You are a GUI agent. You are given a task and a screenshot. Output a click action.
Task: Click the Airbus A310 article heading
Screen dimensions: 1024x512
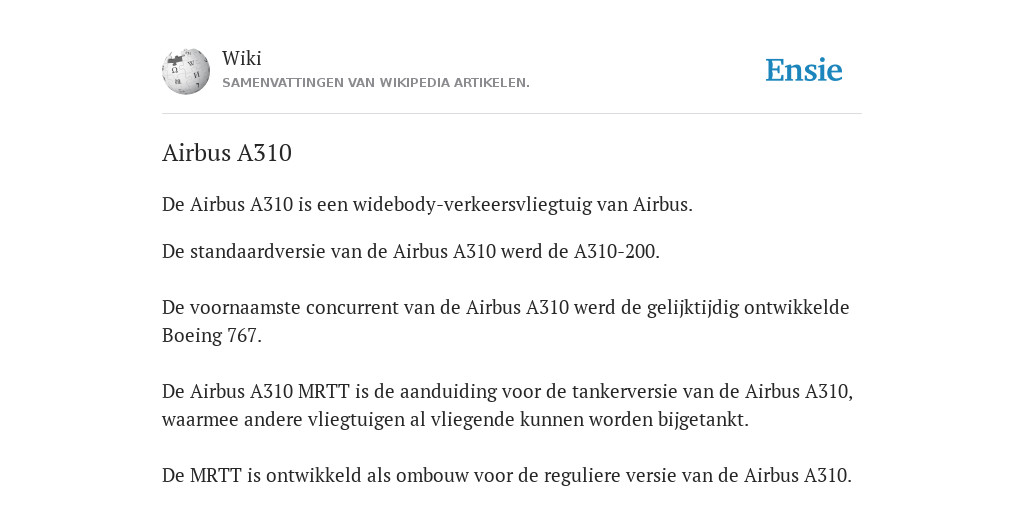pos(227,153)
